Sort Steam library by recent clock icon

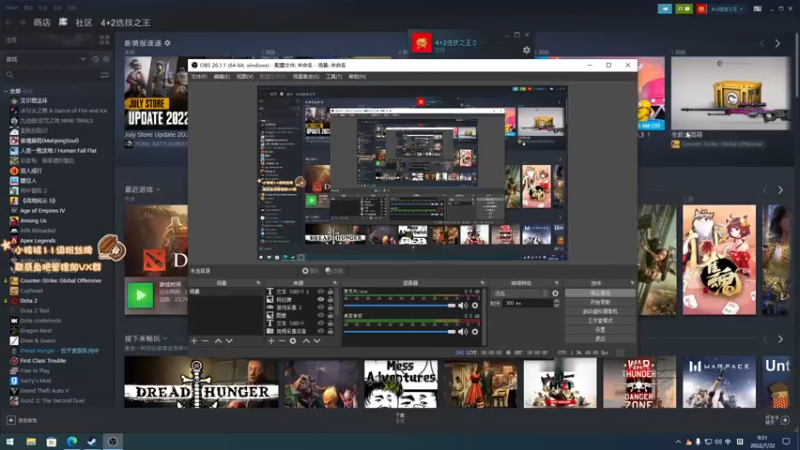[95, 59]
